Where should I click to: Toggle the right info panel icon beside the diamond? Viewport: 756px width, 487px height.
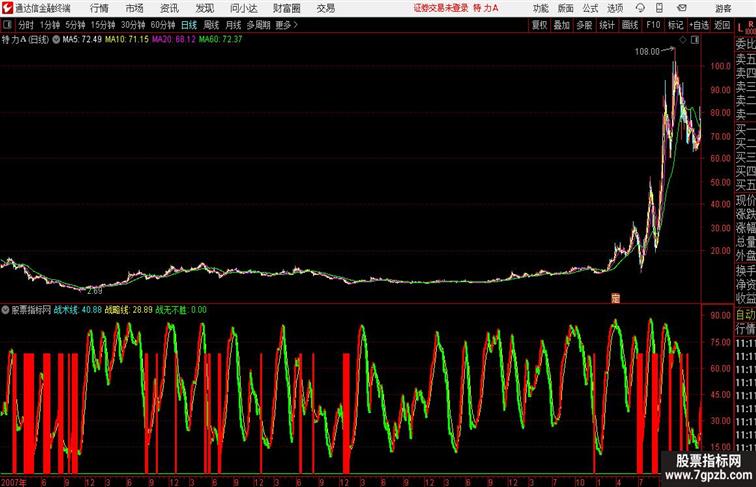point(695,40)
